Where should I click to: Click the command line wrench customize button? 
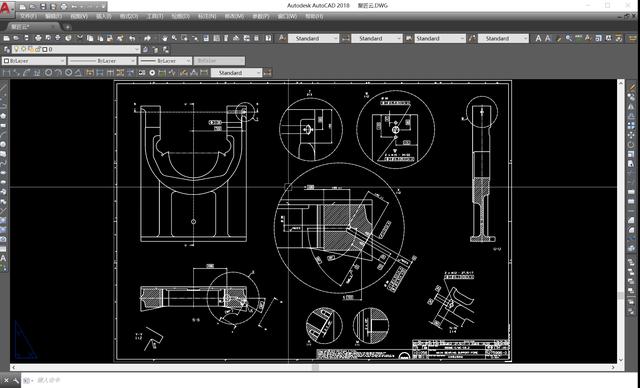click(x=16, y=381)
